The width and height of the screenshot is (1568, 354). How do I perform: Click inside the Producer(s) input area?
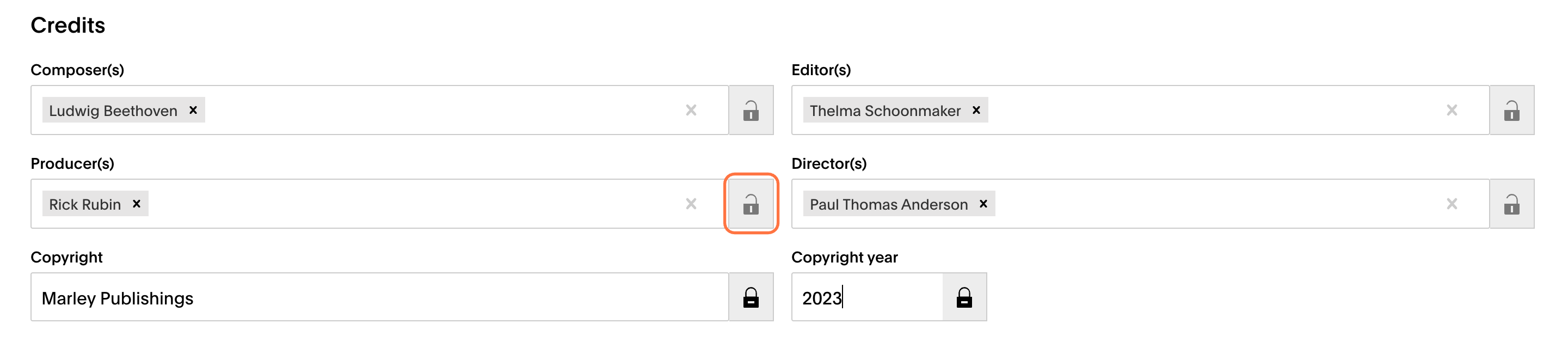(414, 204)
